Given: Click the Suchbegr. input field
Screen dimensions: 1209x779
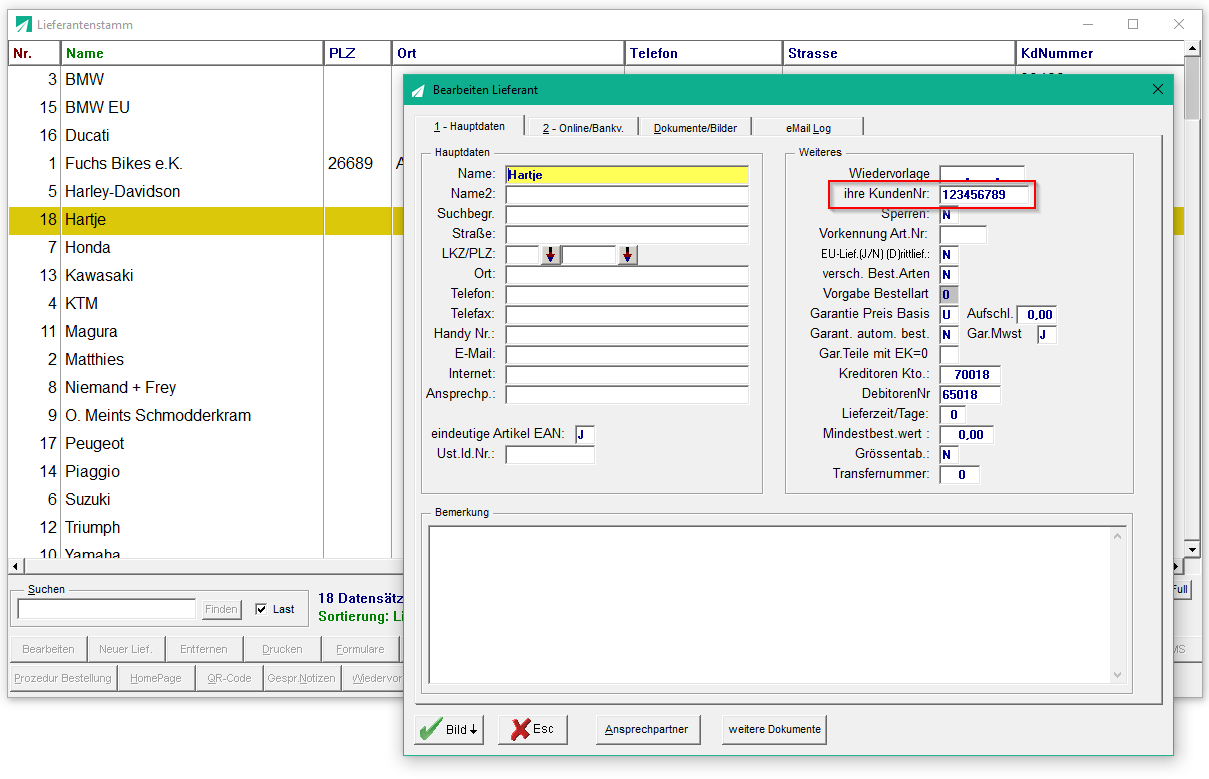Looking at the screenshot, I should tap(627, 214).
